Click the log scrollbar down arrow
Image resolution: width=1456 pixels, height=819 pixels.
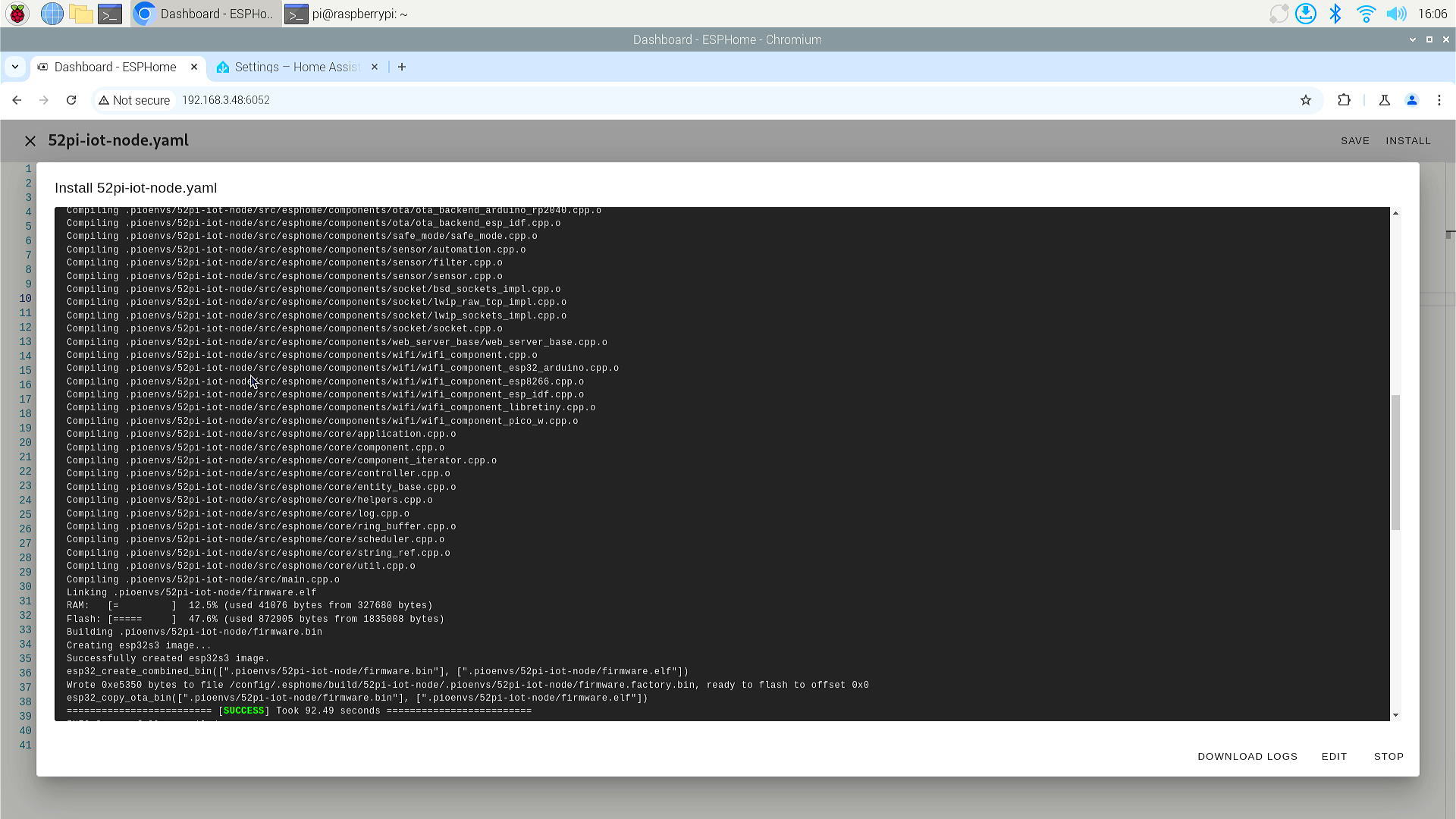(x=1395, y=715)
